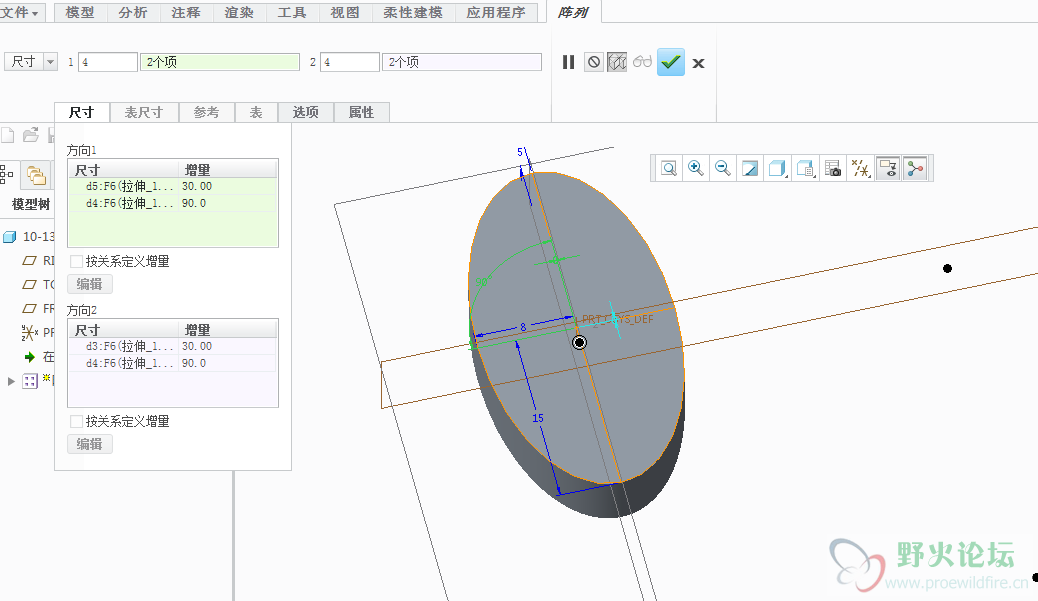
Task: Switch to the 工具 ribbon tab
Action: [x=292, y=12]
